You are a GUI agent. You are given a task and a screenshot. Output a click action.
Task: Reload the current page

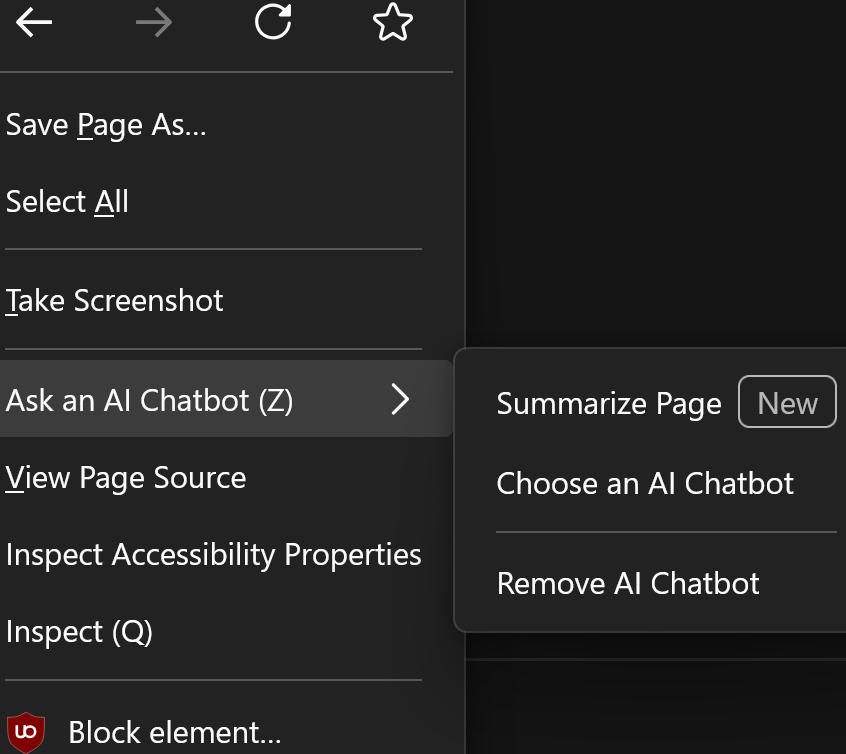click(272, 23)
